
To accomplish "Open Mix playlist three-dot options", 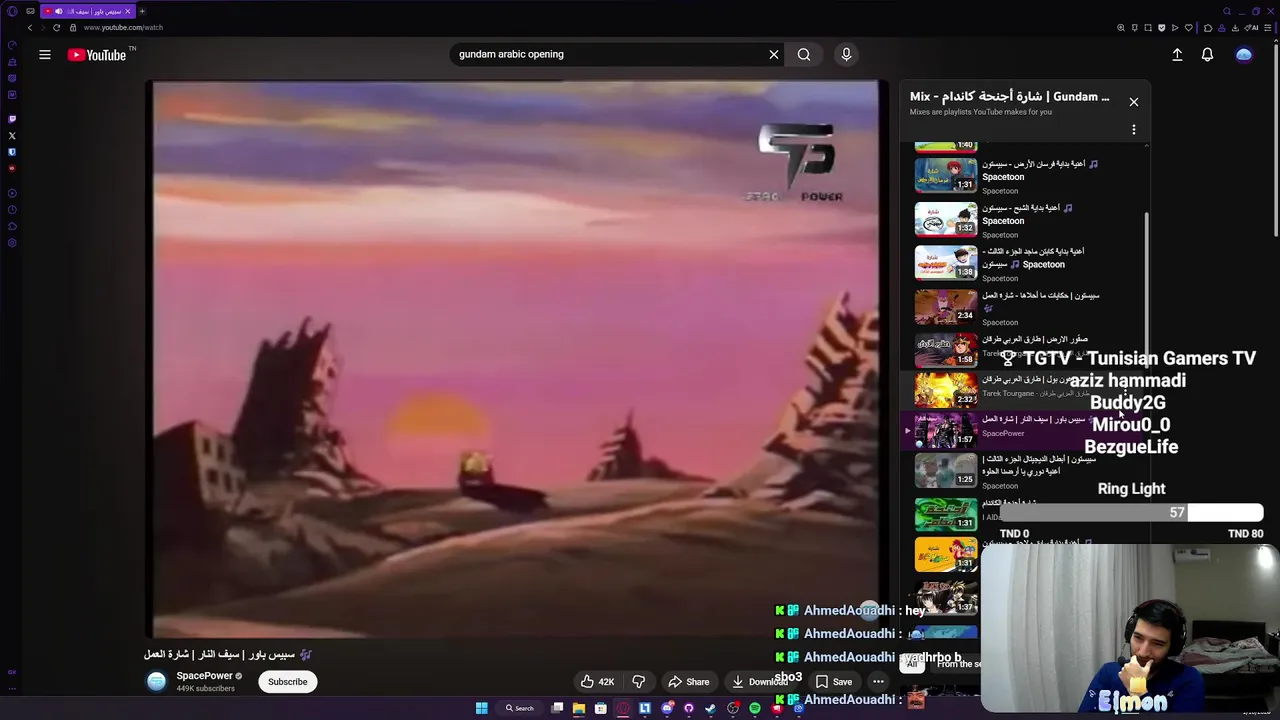I will [1134, 130].
